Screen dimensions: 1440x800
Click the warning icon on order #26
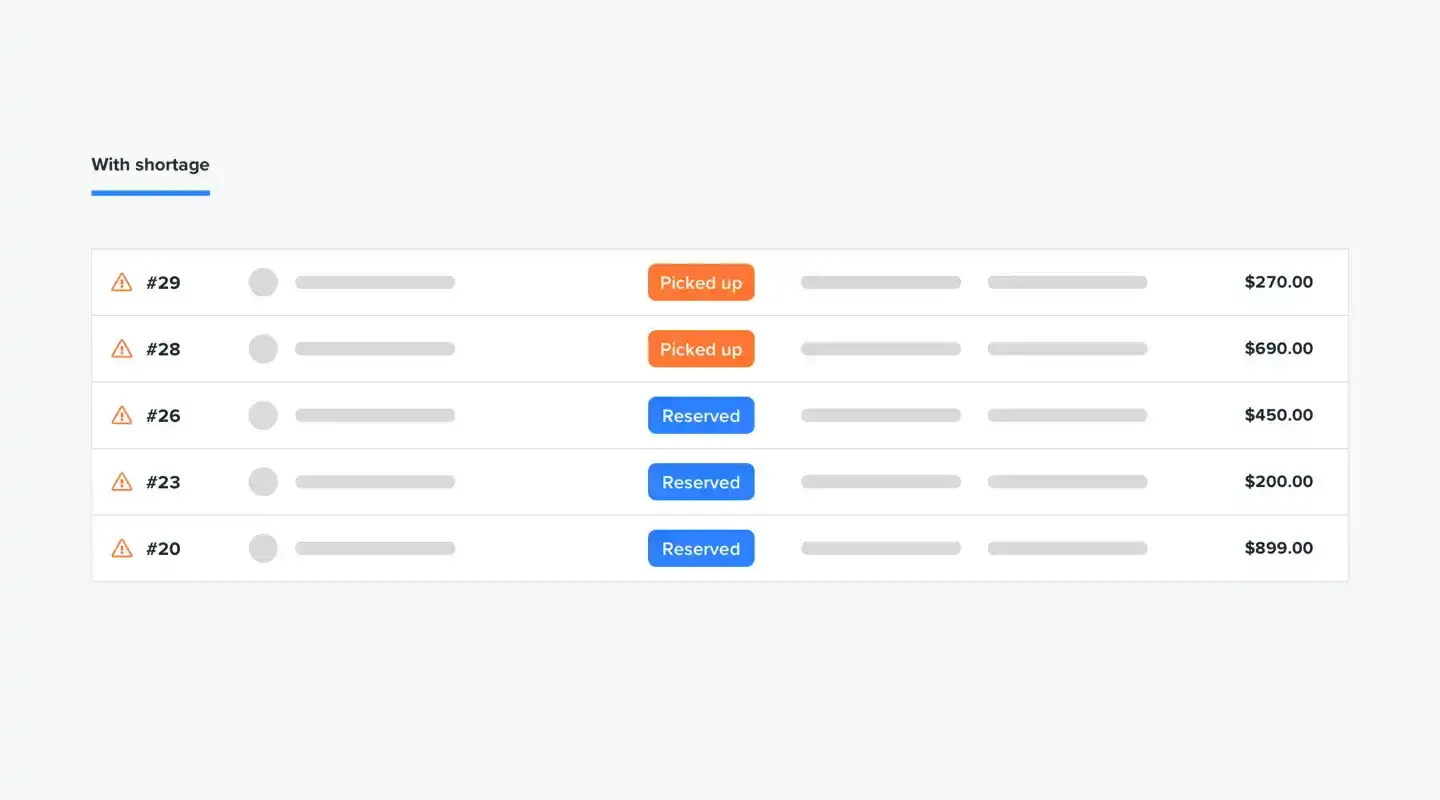point(121,415)
